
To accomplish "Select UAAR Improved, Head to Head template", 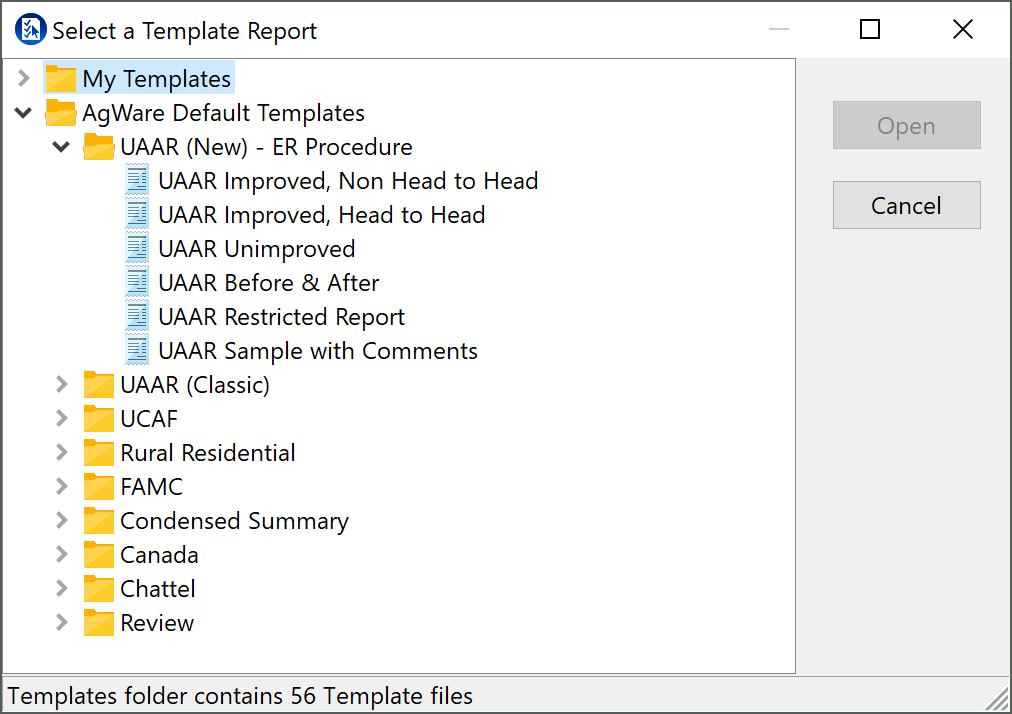I will pyautogui.click(x=321, y=215).
